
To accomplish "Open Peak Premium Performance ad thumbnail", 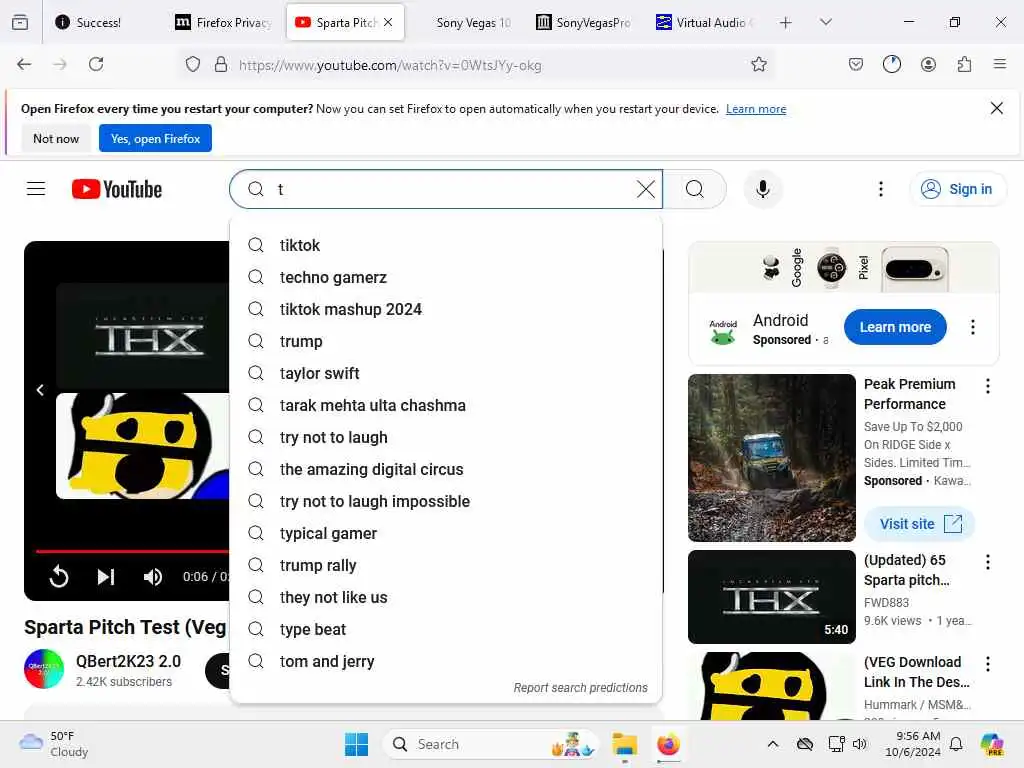I will point(771,458).
